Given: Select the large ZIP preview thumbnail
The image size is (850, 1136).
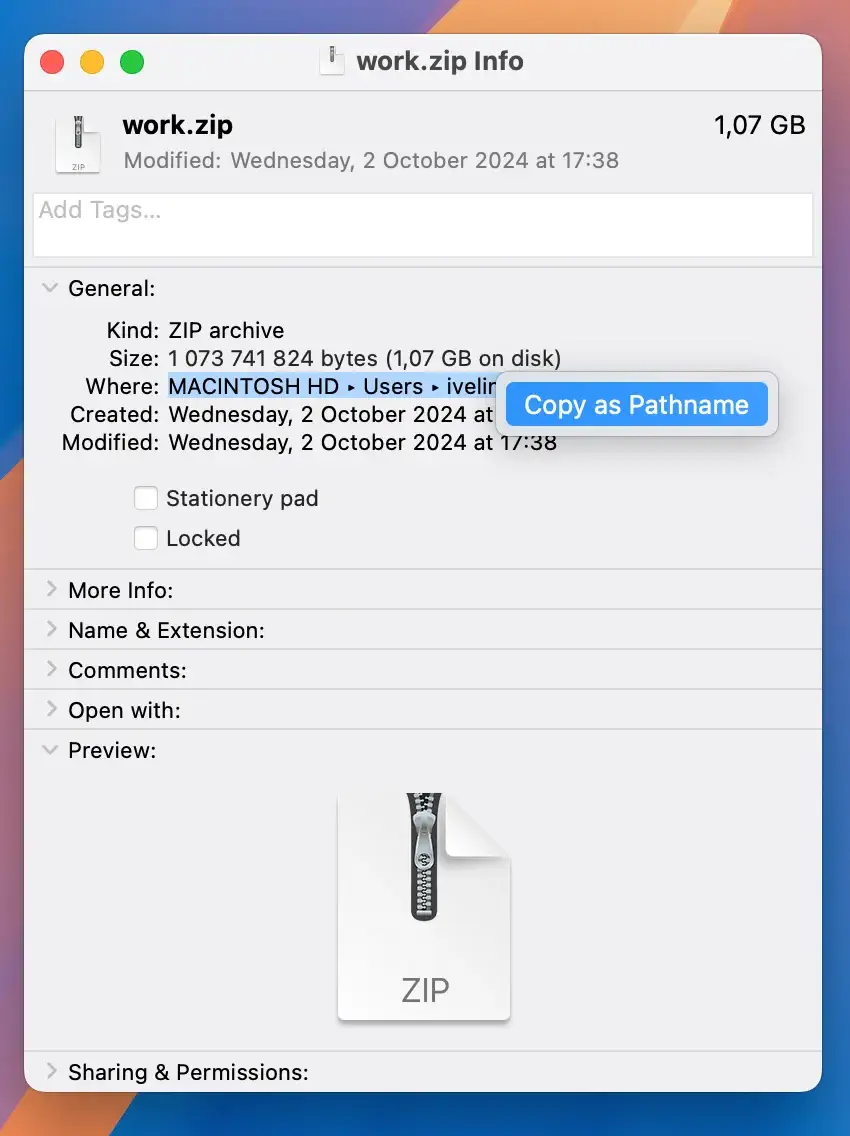Looking at the screenshot, I should [x=424, y=906].
